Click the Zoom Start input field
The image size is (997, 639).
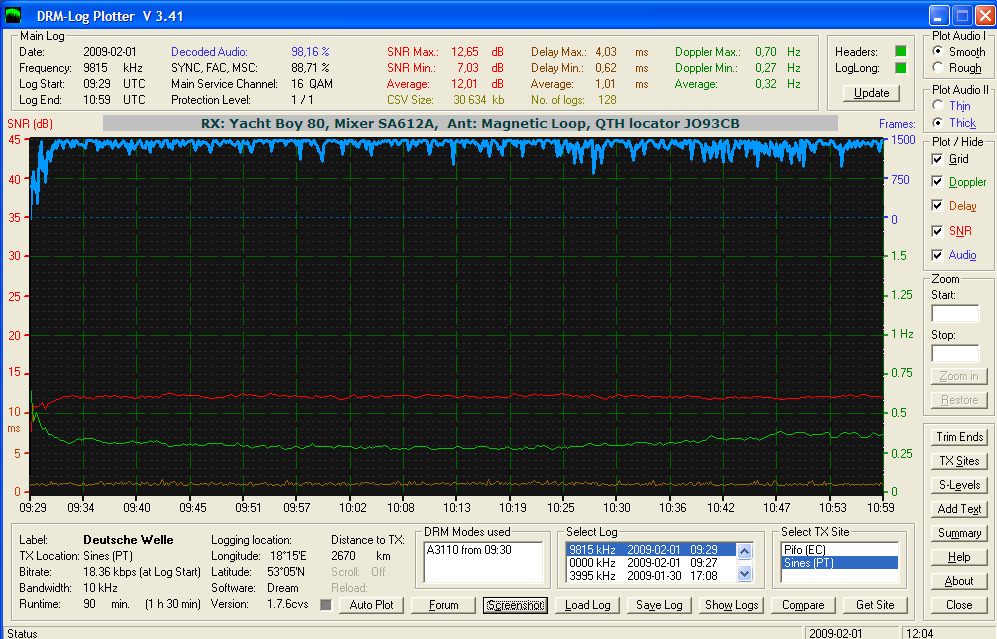(955, 313)
